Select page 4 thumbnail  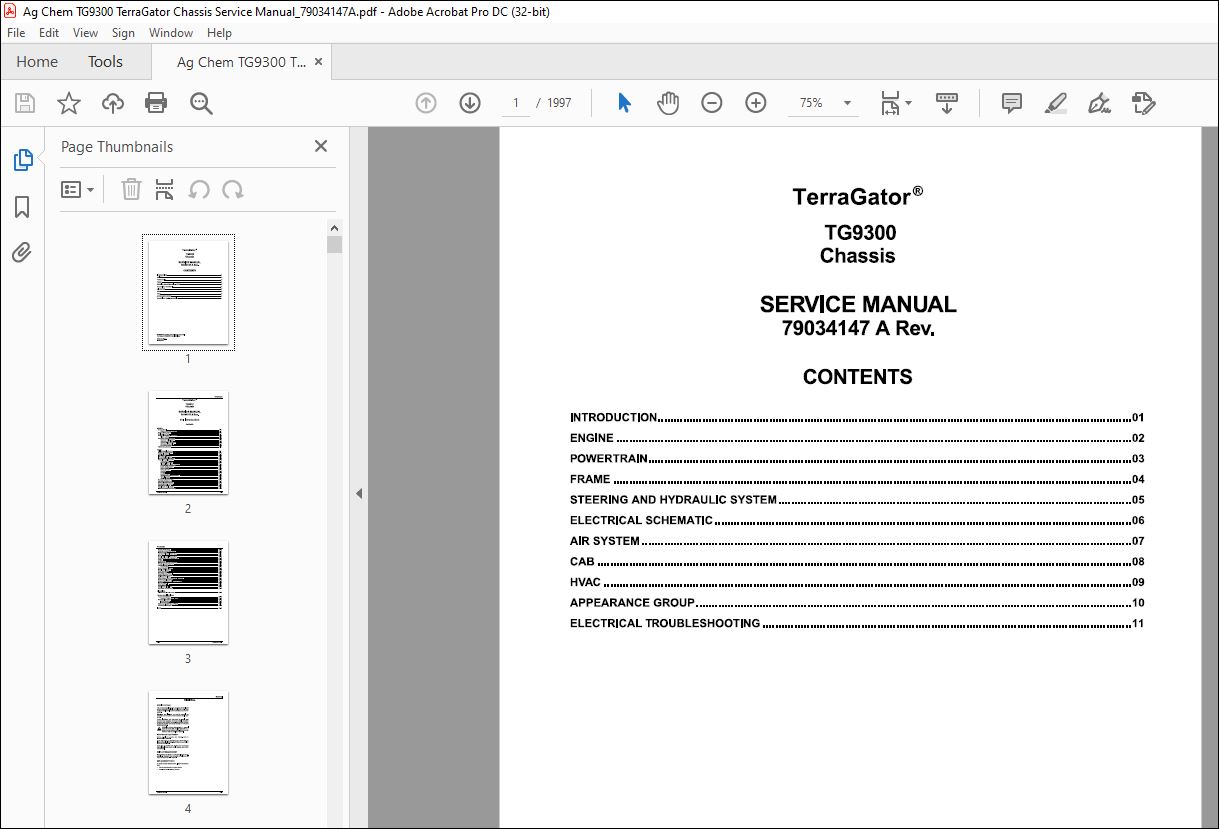click(188, 742)
